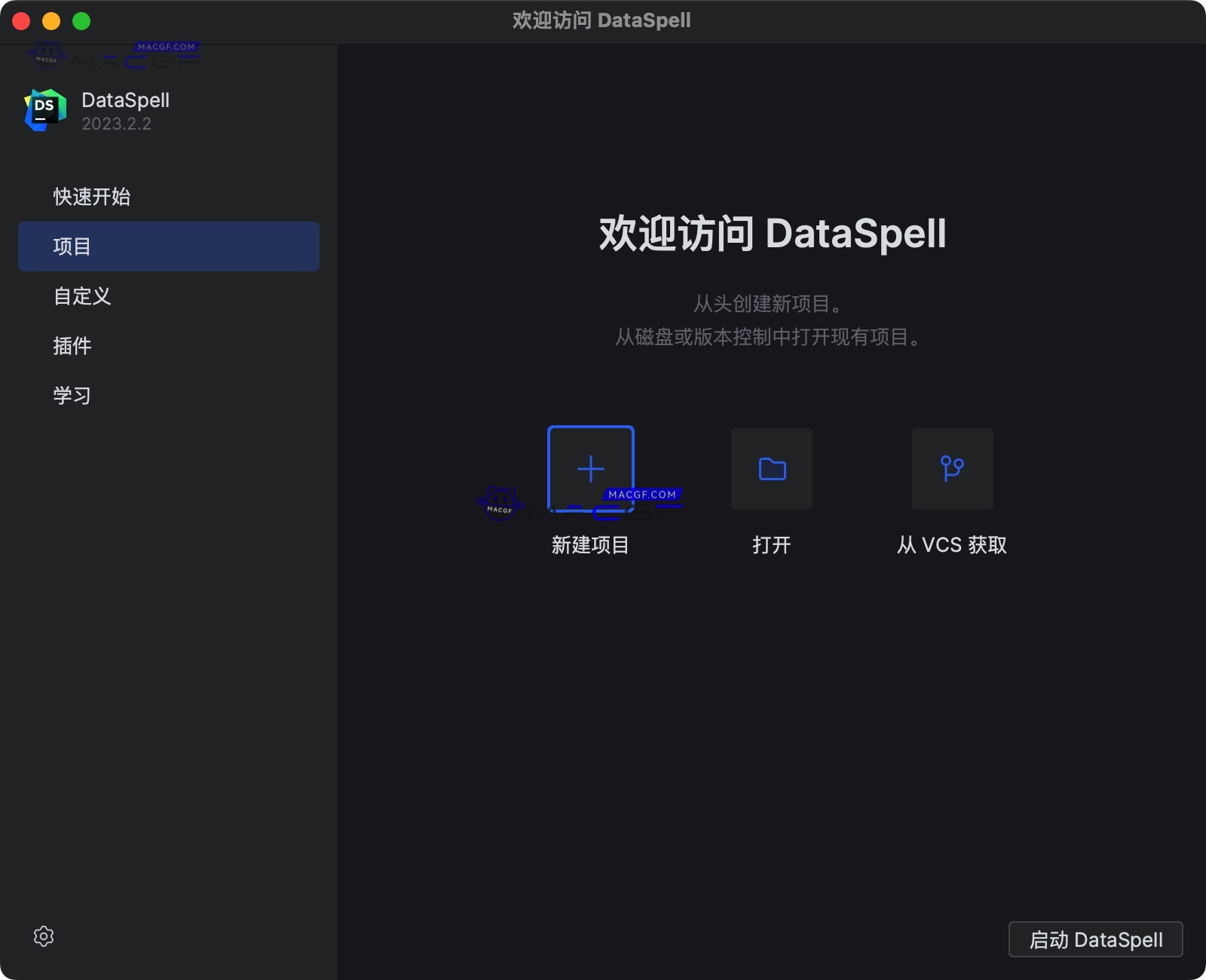
Task: Click the 打开 label
Action: pos(771,545)
